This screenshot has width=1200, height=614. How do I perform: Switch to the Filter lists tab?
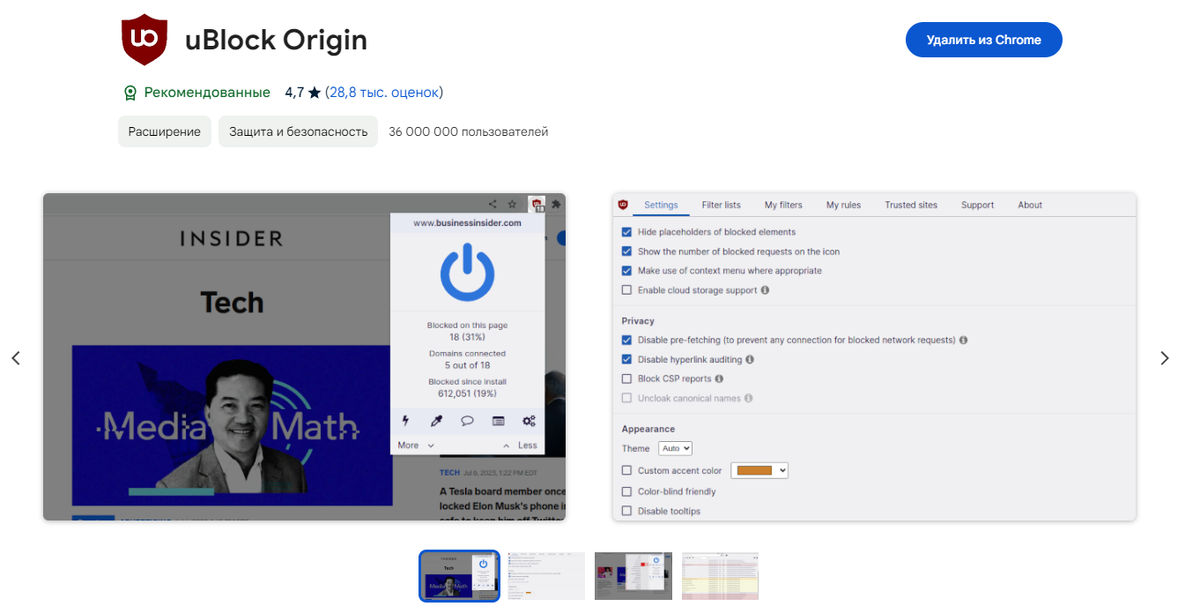(x=721, y=205)
